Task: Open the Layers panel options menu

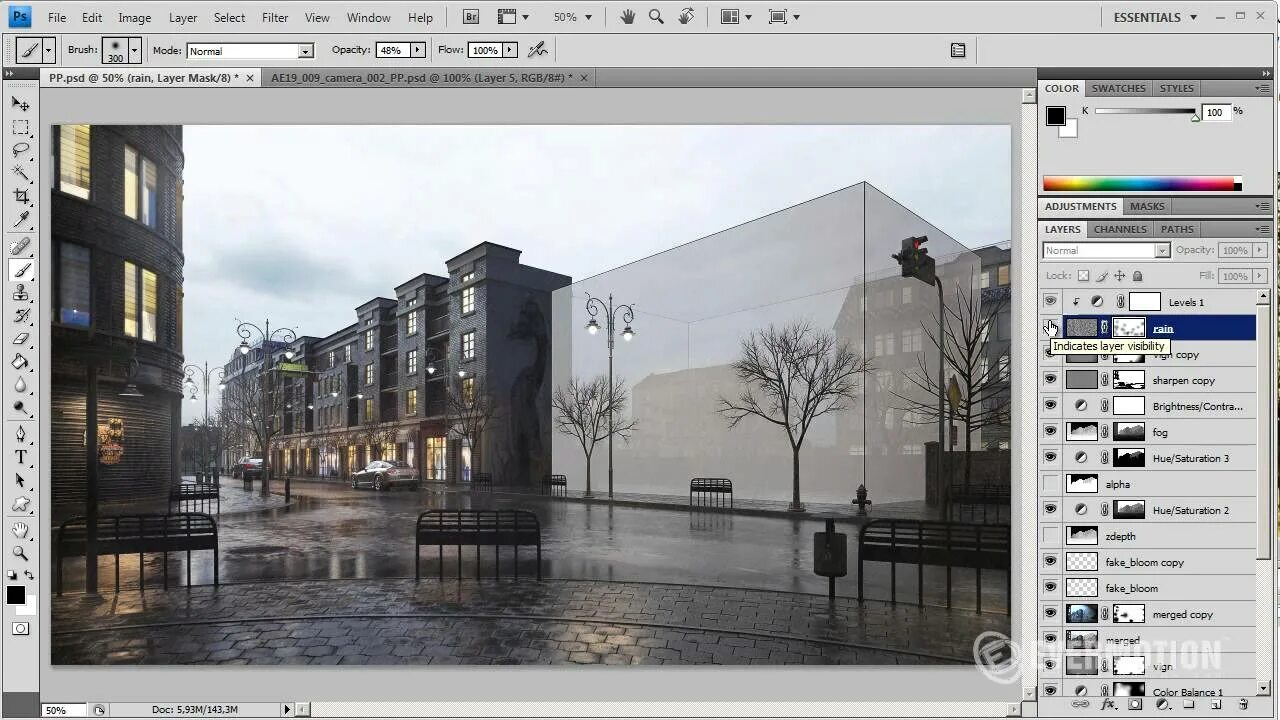Action: coord(1264,229)
